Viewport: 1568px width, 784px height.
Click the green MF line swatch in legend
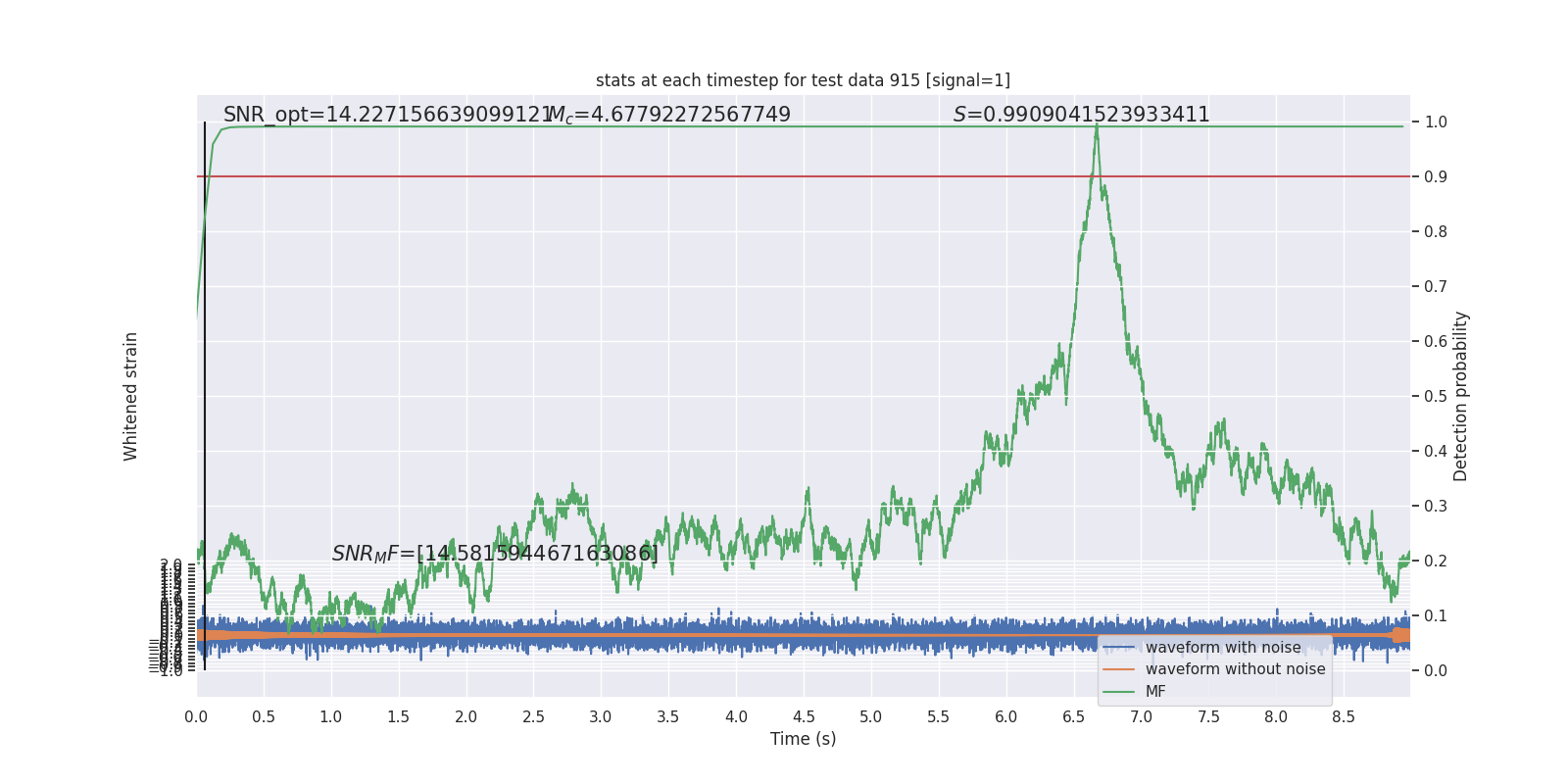[1119, 691]
